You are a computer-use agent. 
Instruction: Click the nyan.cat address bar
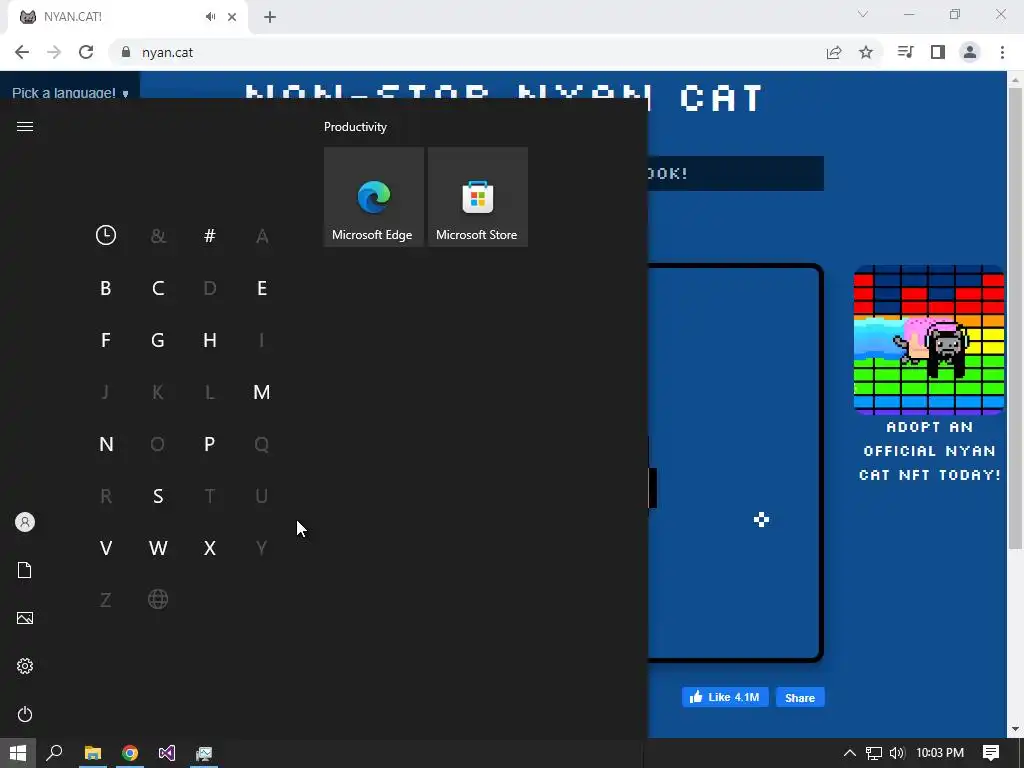[464, 52]
